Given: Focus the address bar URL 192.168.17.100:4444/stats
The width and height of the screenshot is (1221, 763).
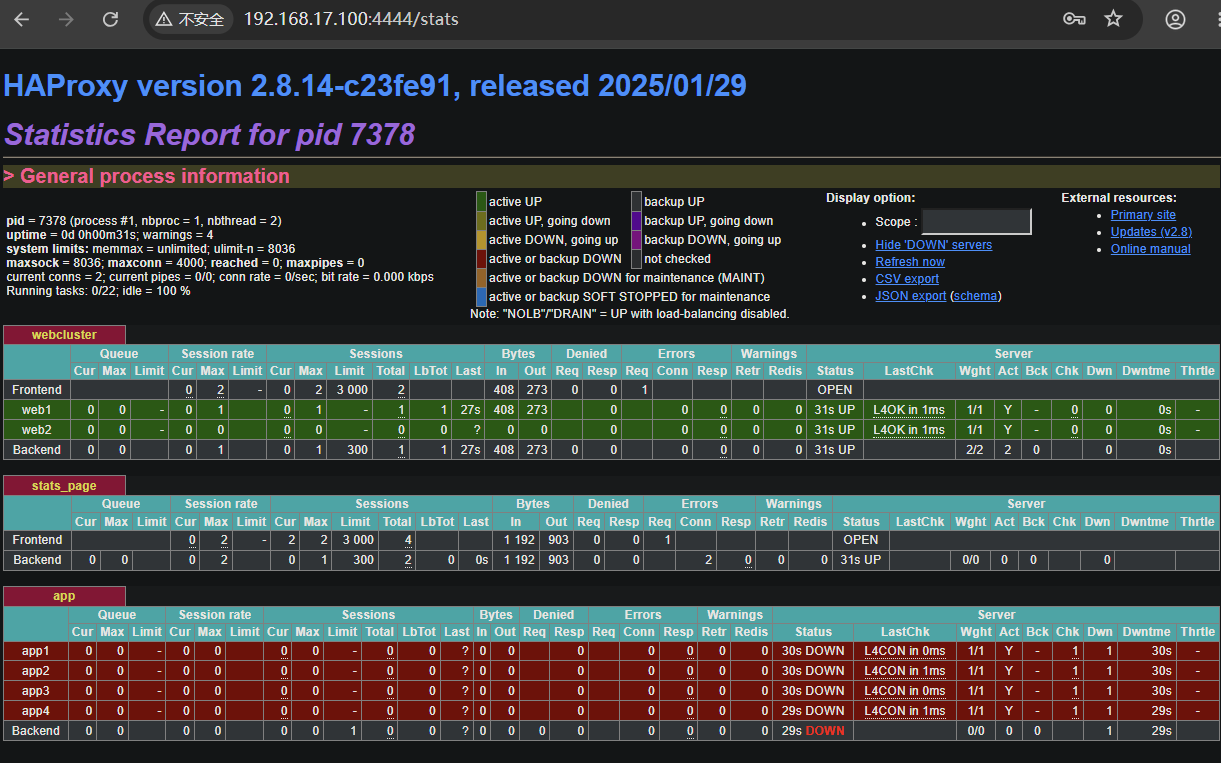Looking at the screenshot, I should tap(351, 19).
